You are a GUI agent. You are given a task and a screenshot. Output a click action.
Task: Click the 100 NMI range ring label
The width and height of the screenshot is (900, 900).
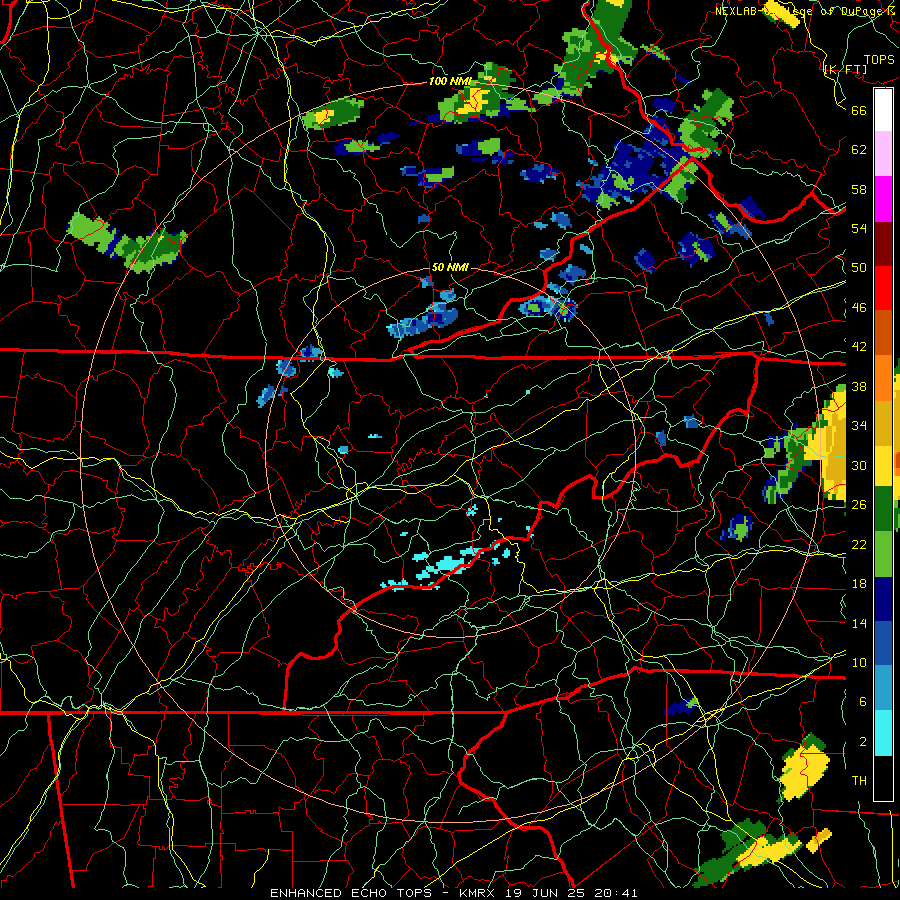(449, 81)
